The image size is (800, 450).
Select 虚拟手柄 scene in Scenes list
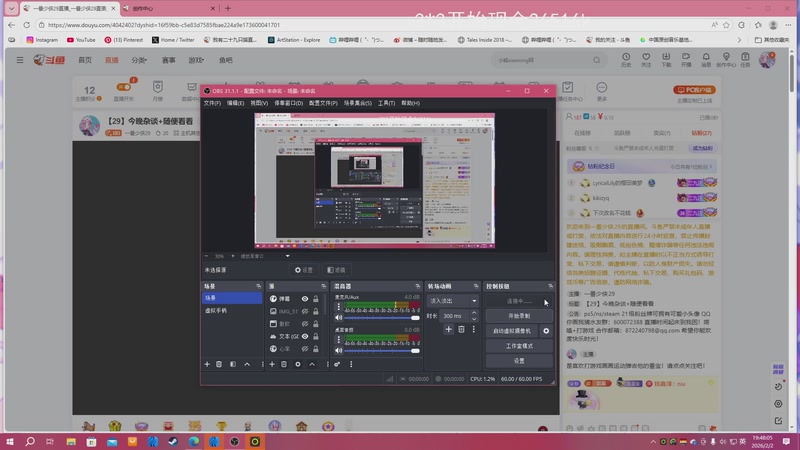[232, 310]
